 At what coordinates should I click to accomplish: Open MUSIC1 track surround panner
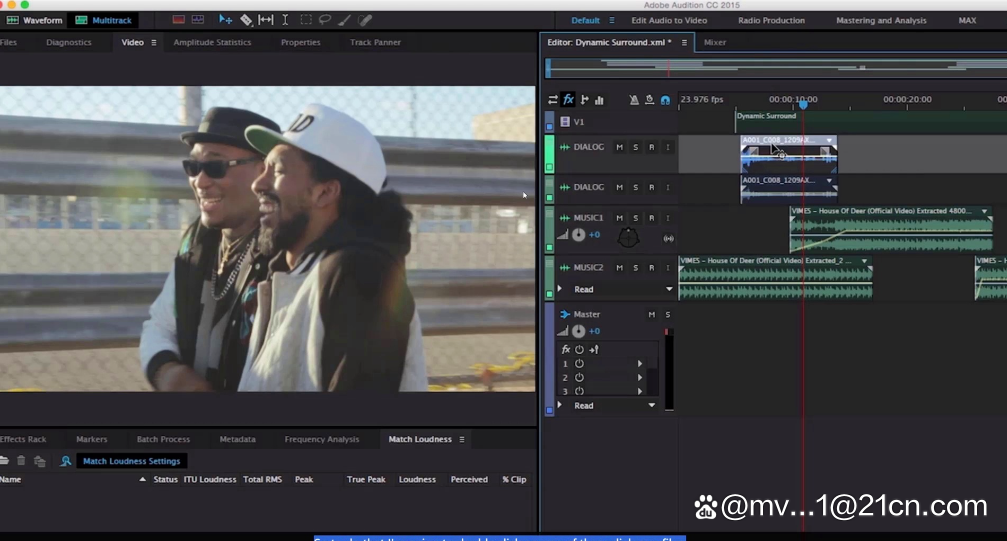pyautogui.click(x=628, y=238)
